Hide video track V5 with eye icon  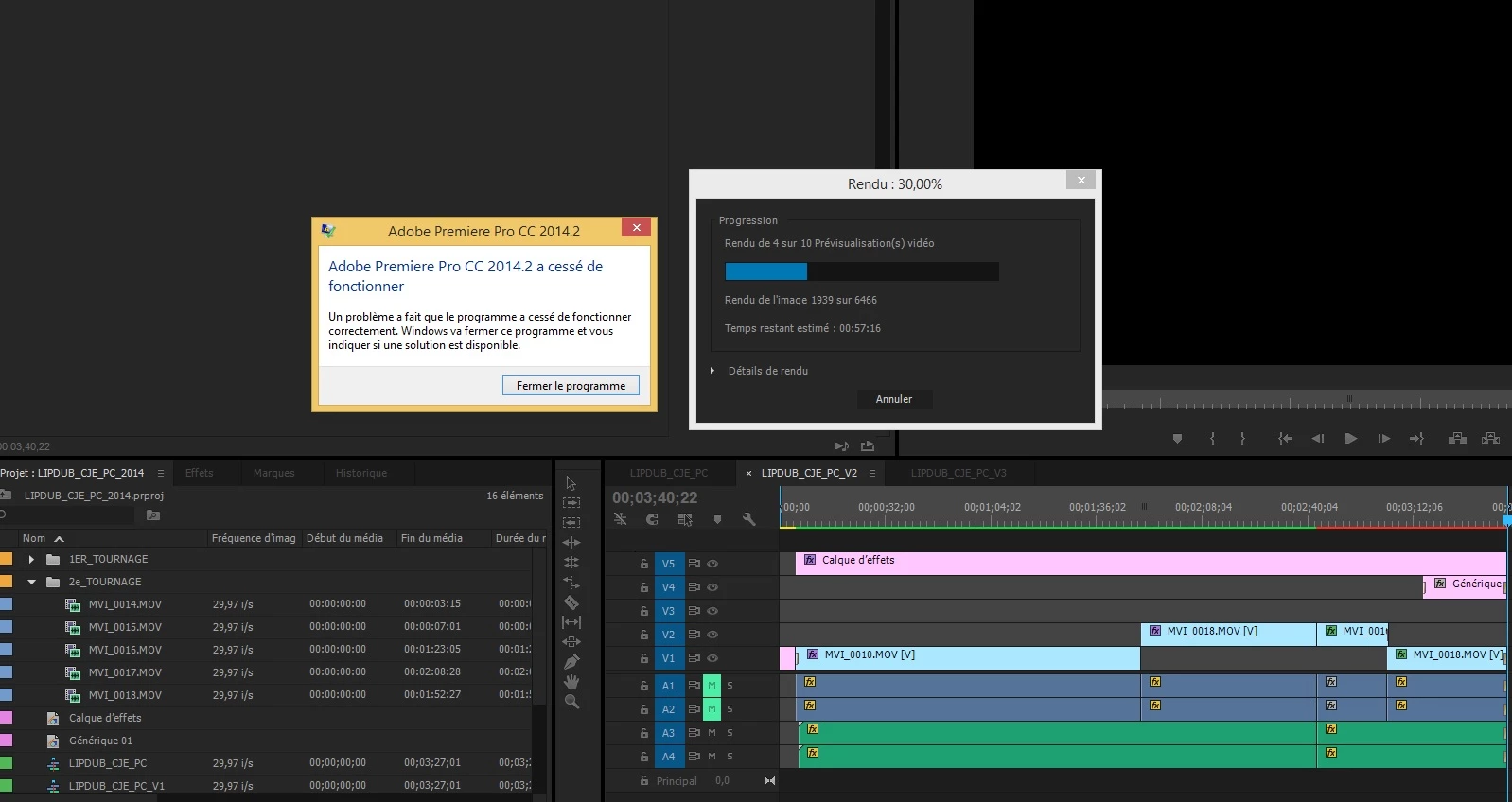pyautogui.click(x=712, y=564)
